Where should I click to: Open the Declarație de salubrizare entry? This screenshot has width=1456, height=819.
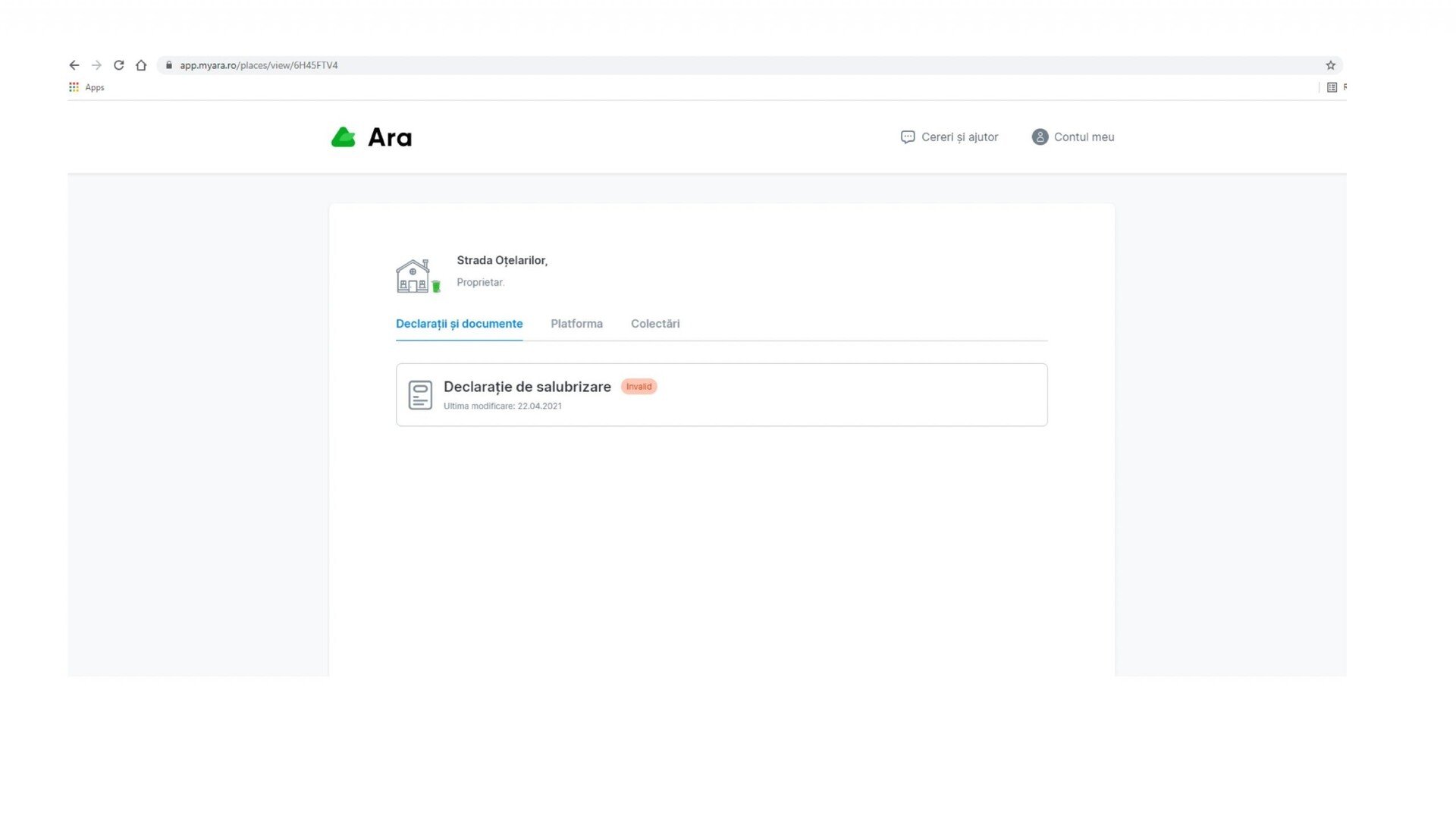tap(527, 387)
